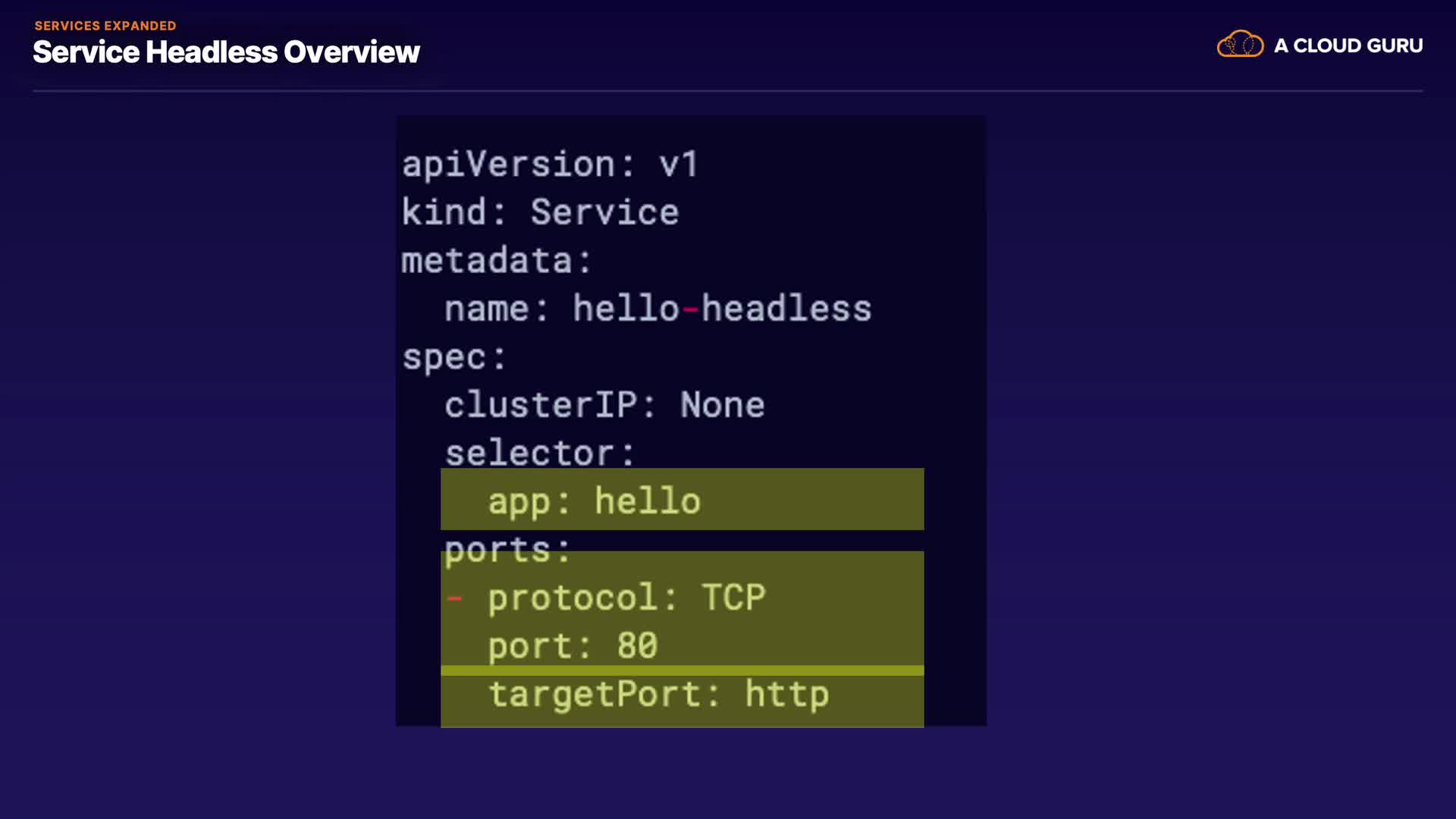Click the spec: key
This screenshot has height=819, width=1456.
pyautogui.click(x=453, y=357)
